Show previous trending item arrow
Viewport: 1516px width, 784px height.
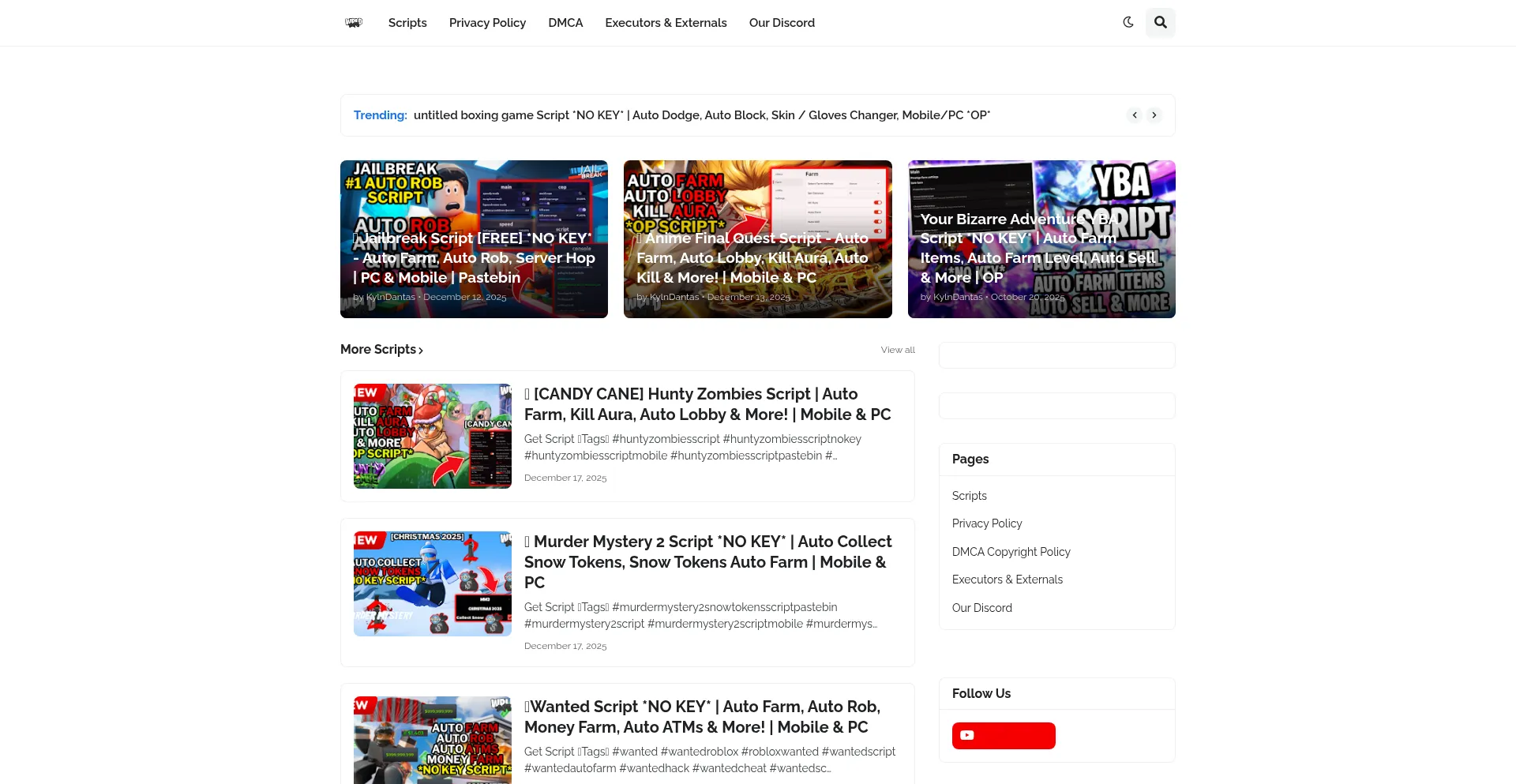pos(1135,115)
